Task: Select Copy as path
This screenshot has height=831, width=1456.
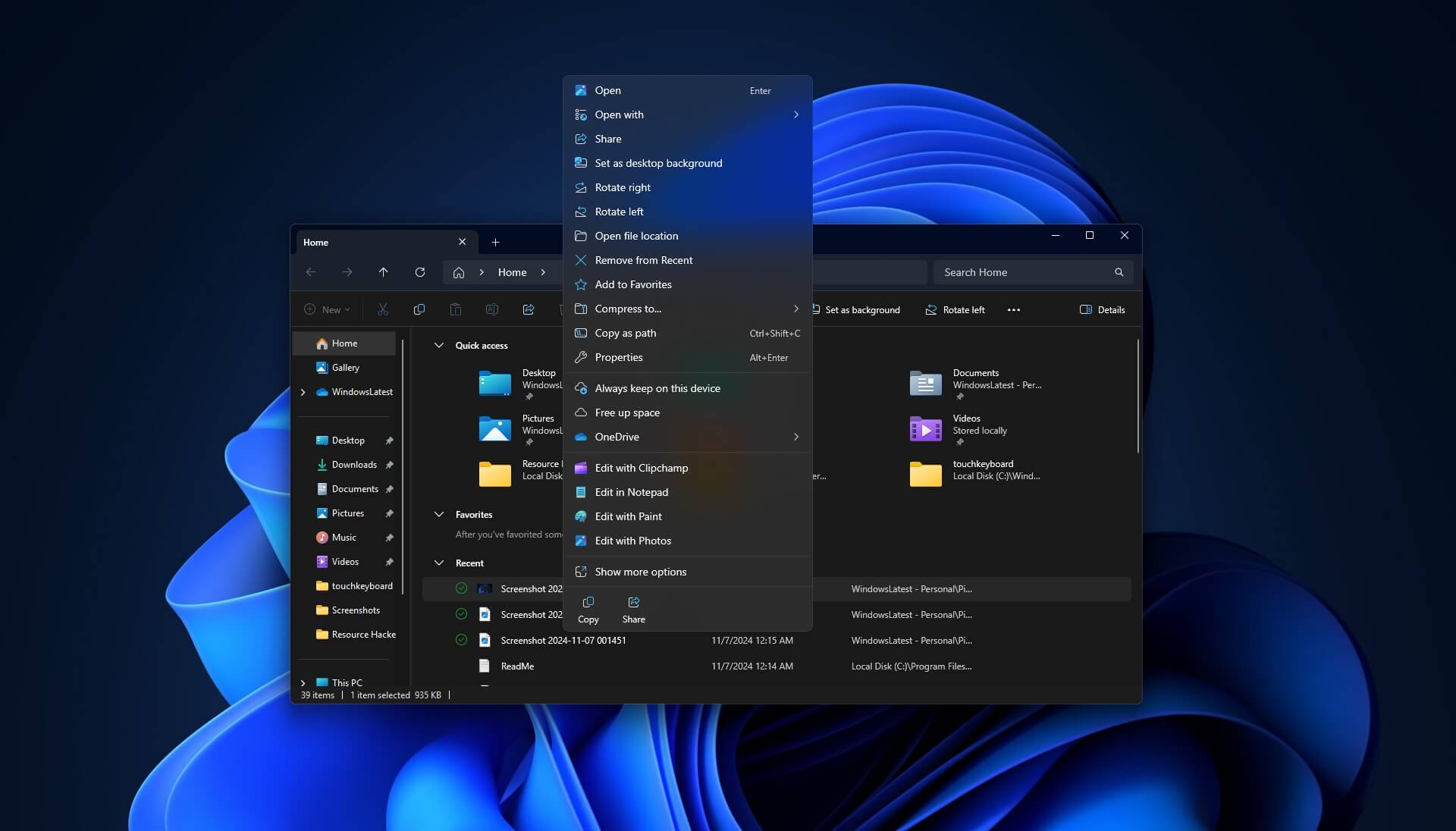Action: [x=688, y=333]
